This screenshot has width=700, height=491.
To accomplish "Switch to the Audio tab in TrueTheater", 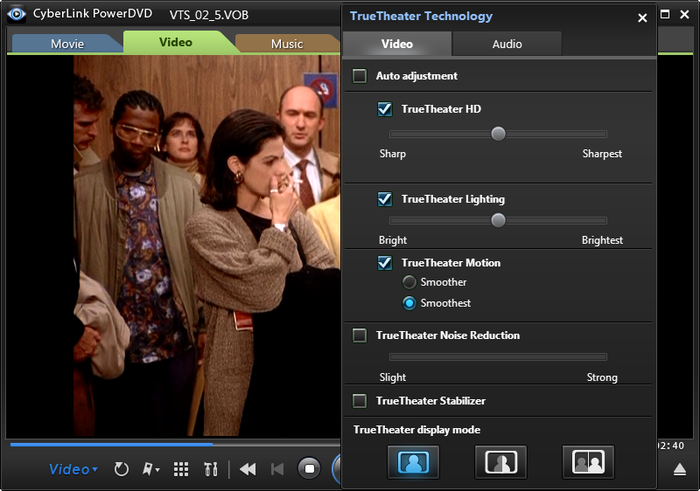I will pyautogui.click(x=507, y=44).
